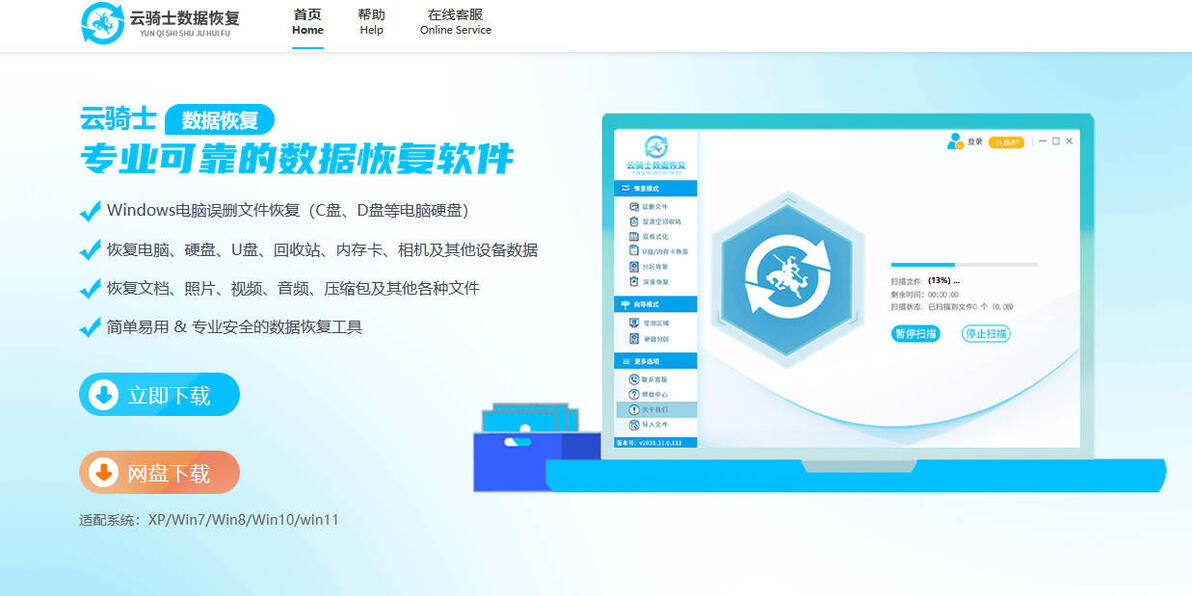
Task: Click the orange badge beside 登录 in preview
Action: (1006, 142)
